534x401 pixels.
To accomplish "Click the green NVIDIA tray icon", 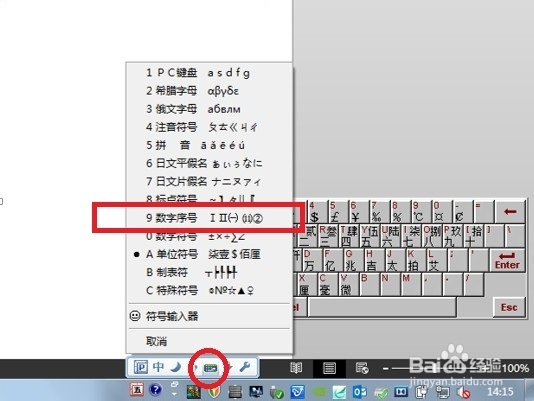I will (319, 392).
